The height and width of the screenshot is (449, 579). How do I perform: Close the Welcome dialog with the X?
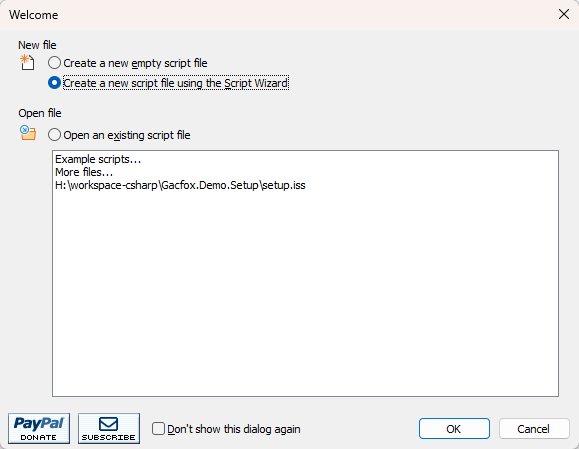pos(563,14)
